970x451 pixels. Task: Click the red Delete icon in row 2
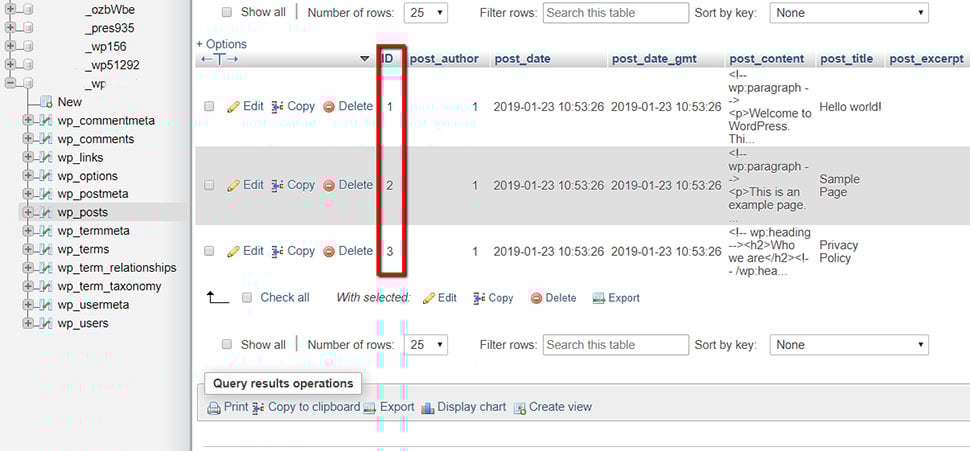tap(329, 186)
